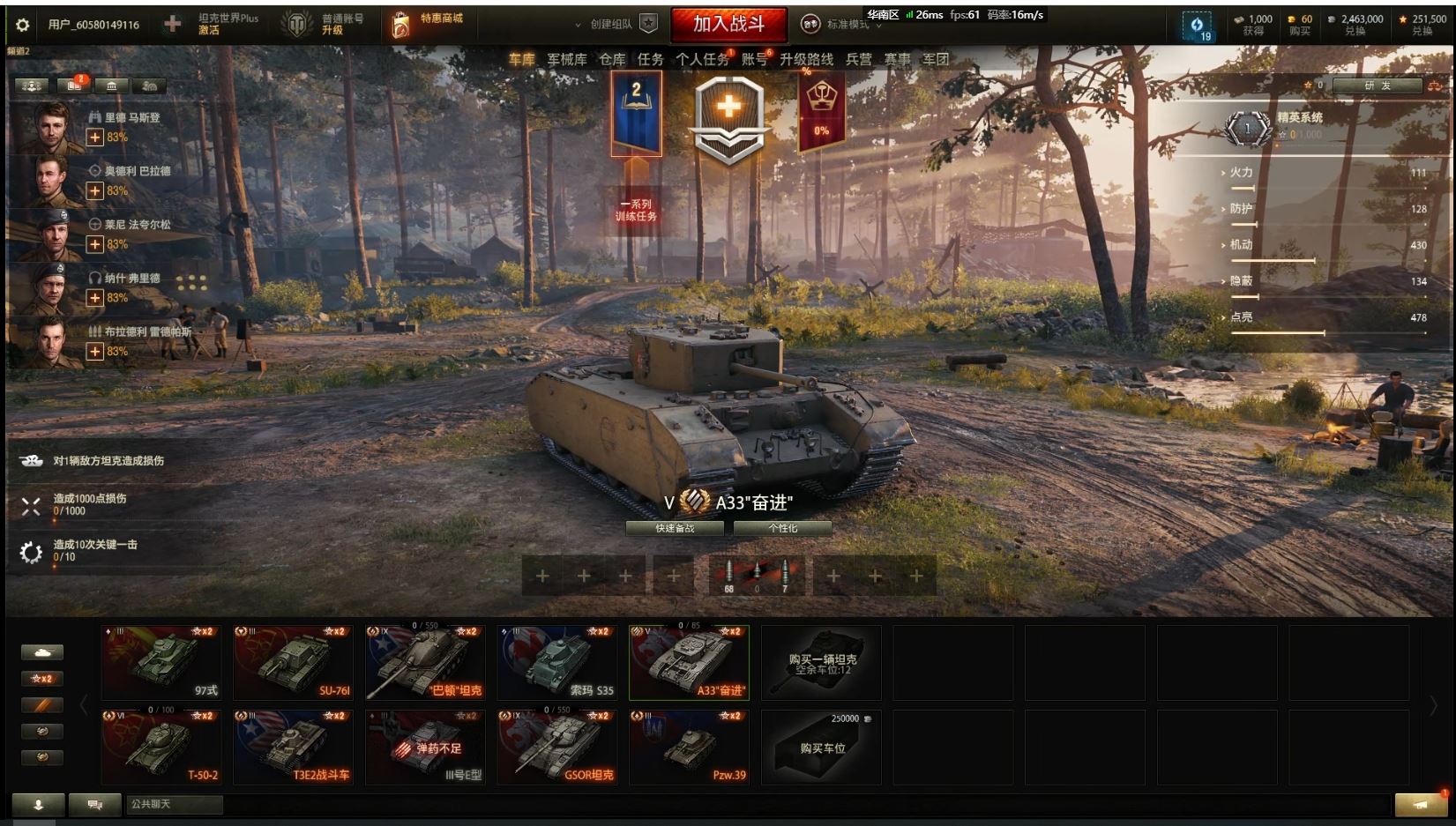Open the chat channels speech-bubble icon
The width and height of the screenshot is (1456, 826).
[x=94, y=804]
